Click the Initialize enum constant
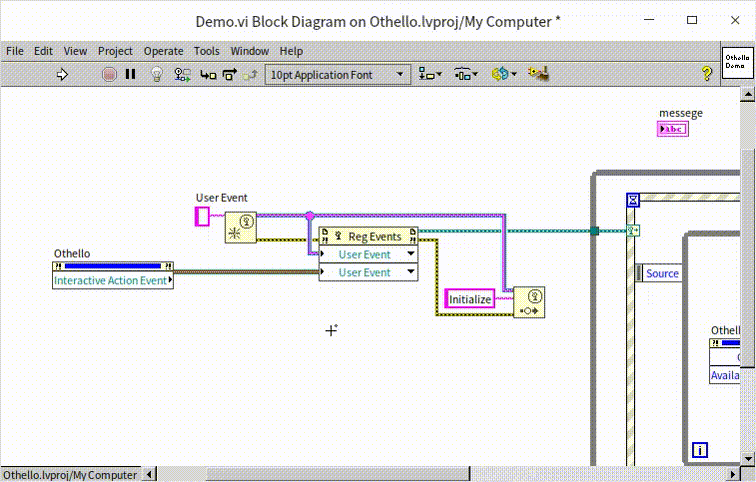Image resolution: width=756 pixels, height=482 pixels. [470, 299]
